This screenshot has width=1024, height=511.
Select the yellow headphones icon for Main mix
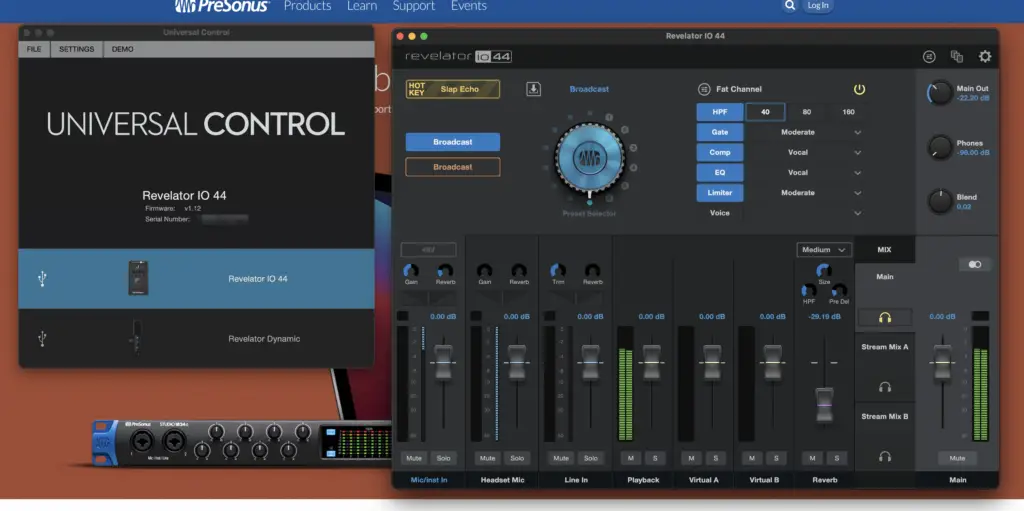(x=885, y=318)
